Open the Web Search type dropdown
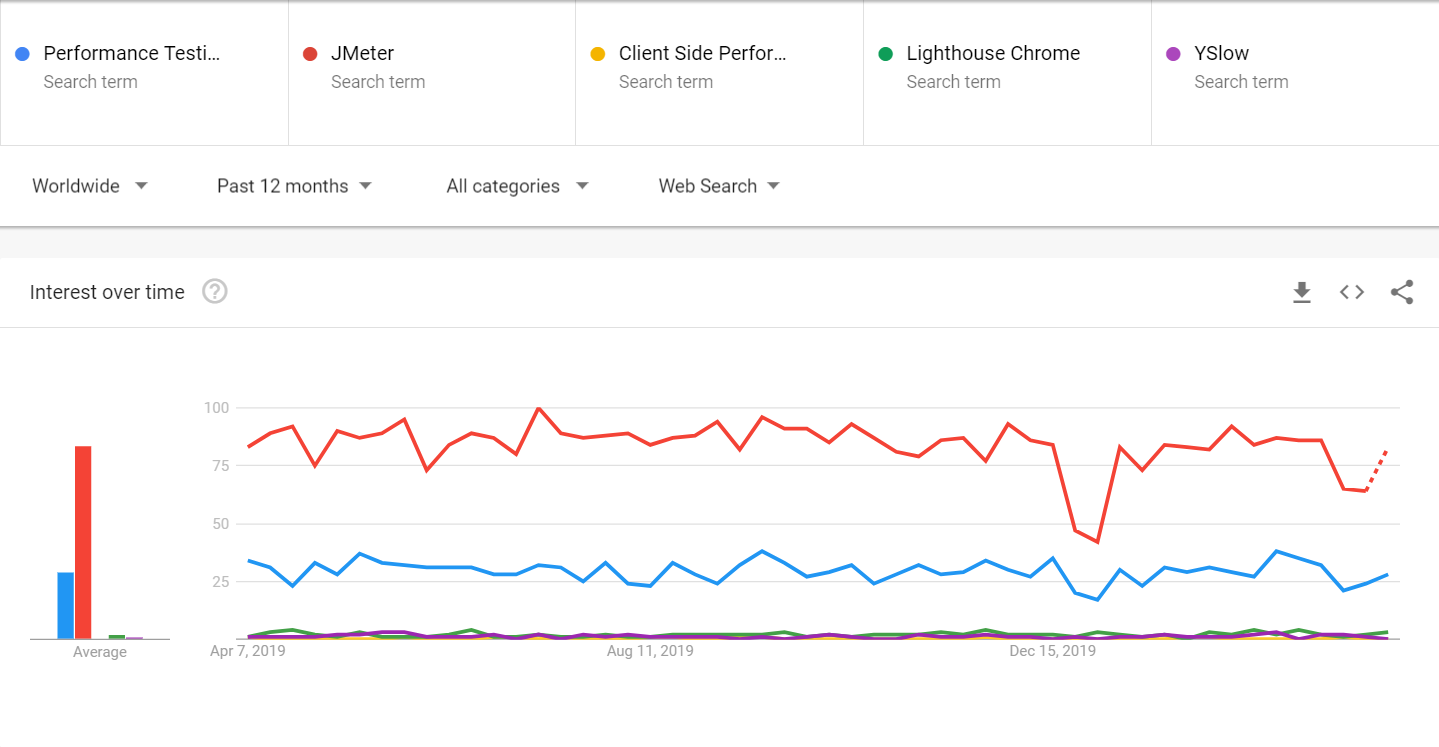Image resolution: width=1439 pixels, height=747 pixels. click(718, 186)
